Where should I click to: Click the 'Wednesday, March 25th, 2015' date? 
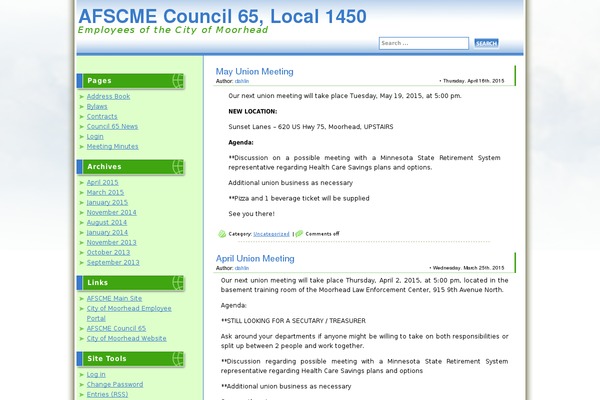click(468, 268)
